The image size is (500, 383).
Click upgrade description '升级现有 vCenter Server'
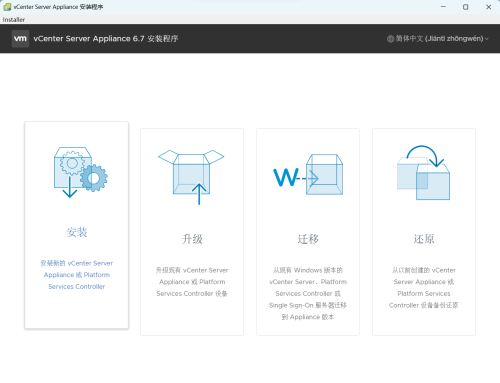tap(192, 282)
